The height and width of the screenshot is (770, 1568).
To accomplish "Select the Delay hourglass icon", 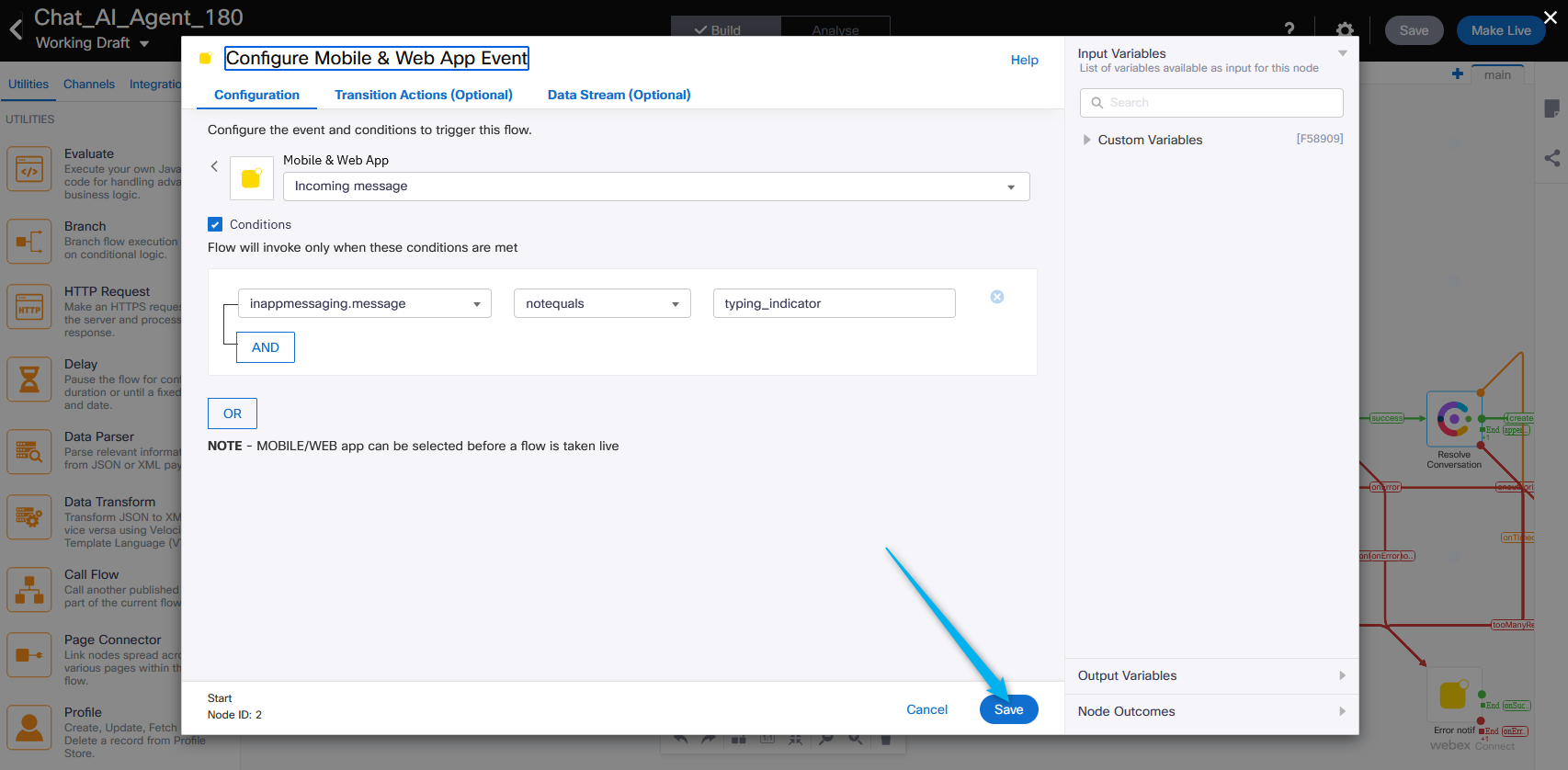I will point(29,379).
